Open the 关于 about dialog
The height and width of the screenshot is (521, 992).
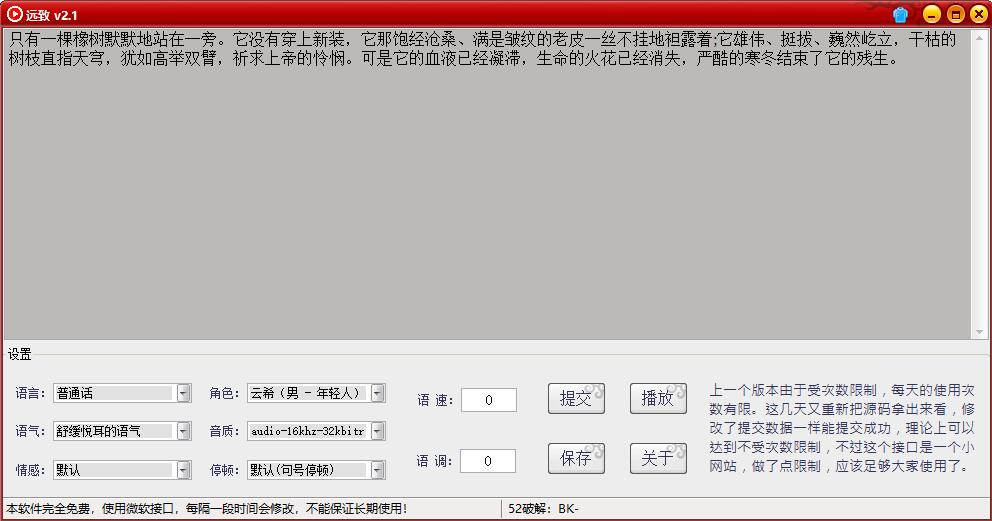click(657, 458)
